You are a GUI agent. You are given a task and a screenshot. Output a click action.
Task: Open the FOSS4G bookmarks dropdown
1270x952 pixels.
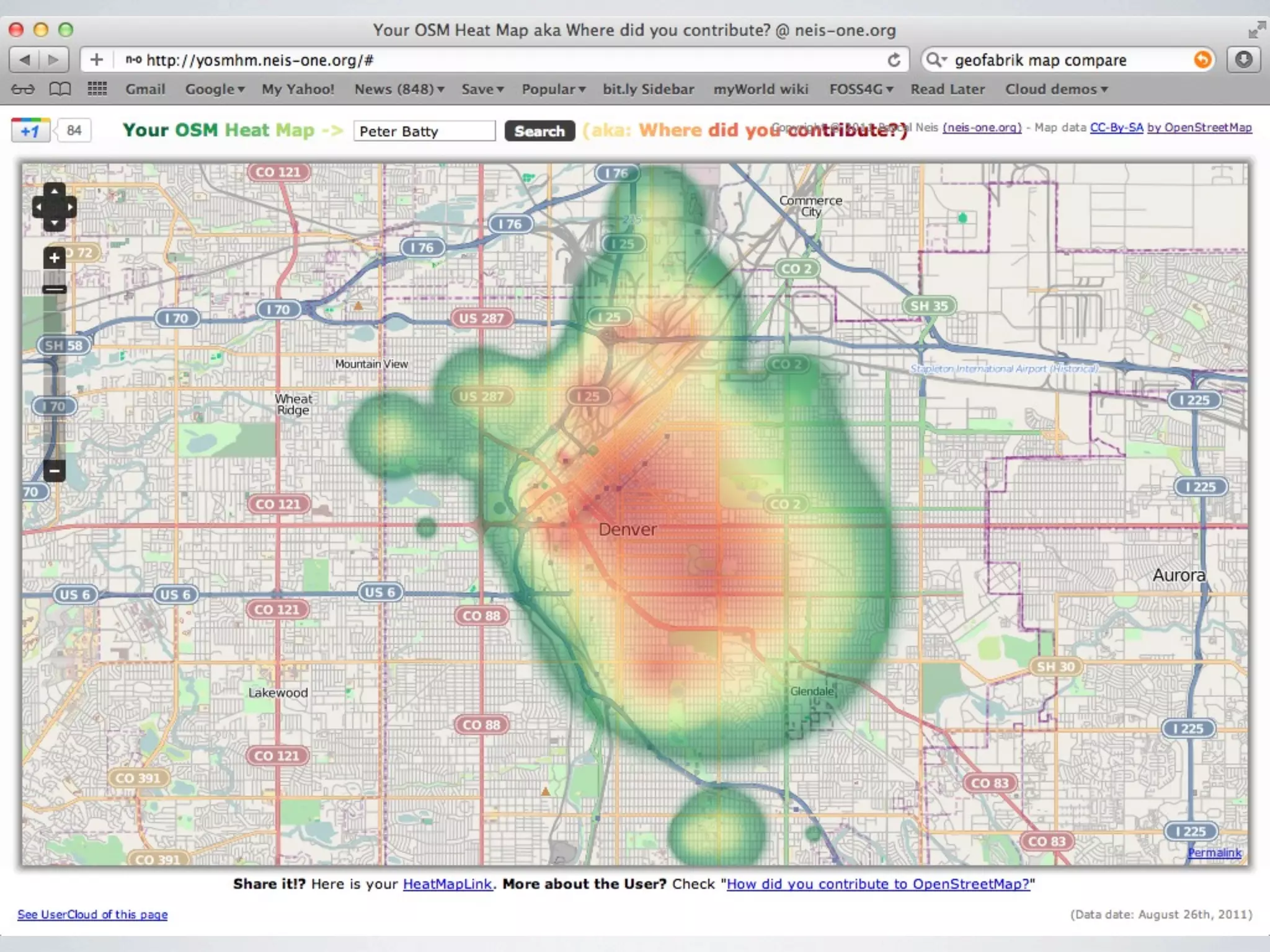(x=861, y=89)
